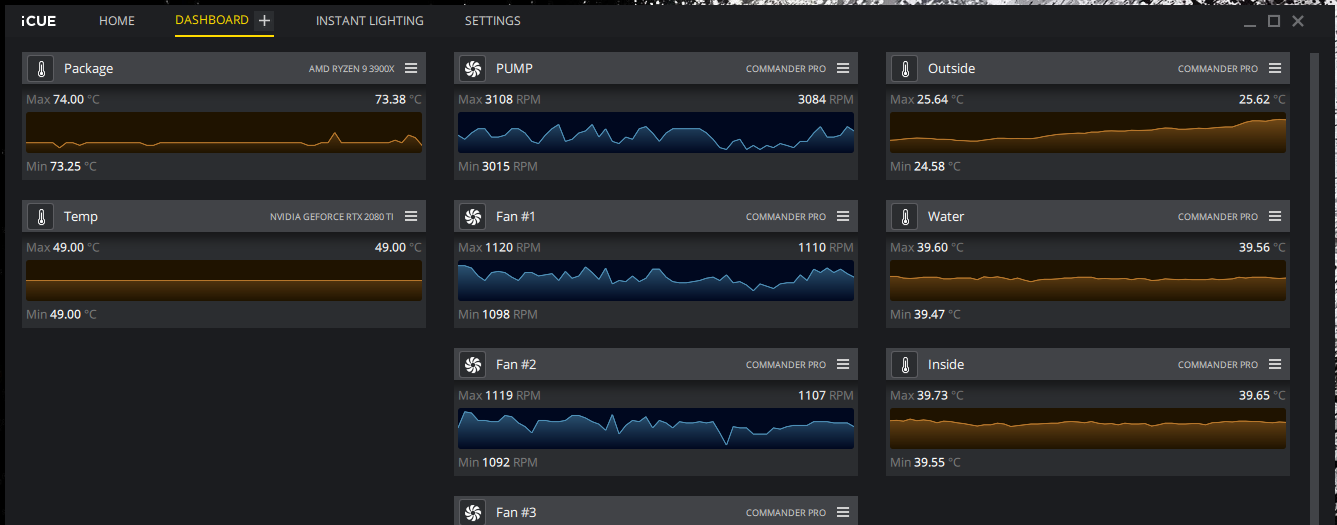Open the Outside widget hamburger menu
Screen dimensions: 1337x525
[x=1275, y=68]
